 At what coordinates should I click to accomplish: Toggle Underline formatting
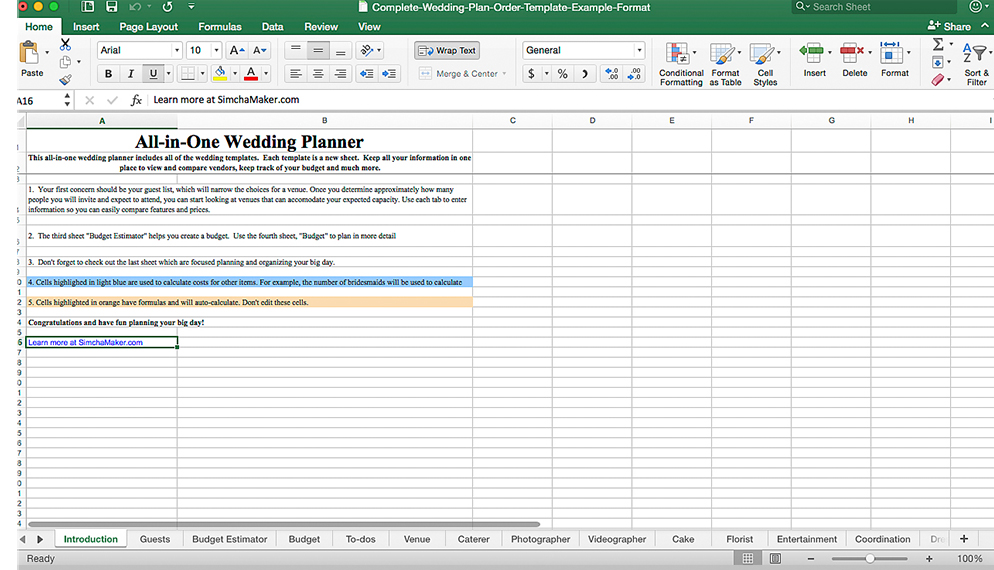click(x=153, y=74)
